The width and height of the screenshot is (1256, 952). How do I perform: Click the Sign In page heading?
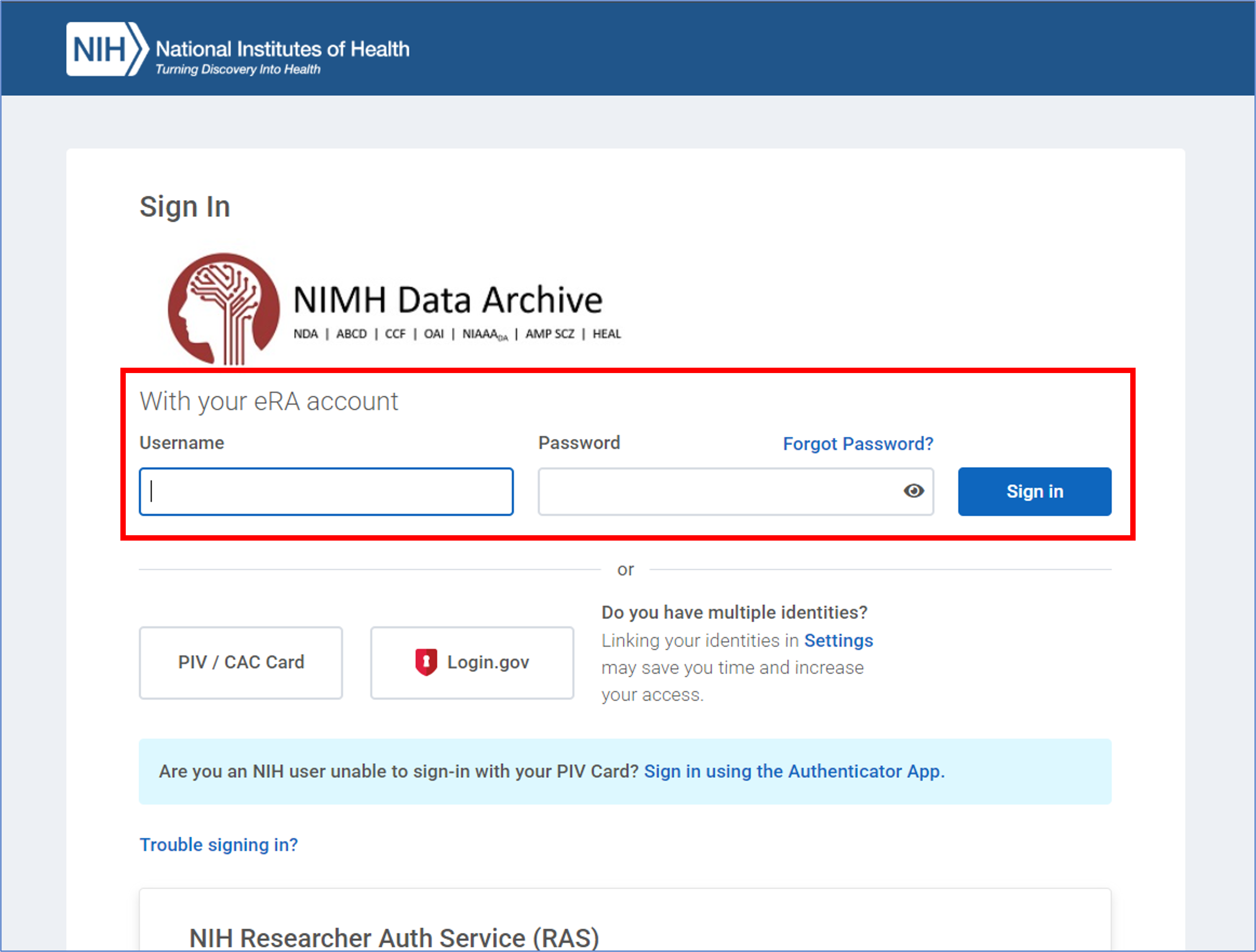pyautogui.click(x=184, y=207)
